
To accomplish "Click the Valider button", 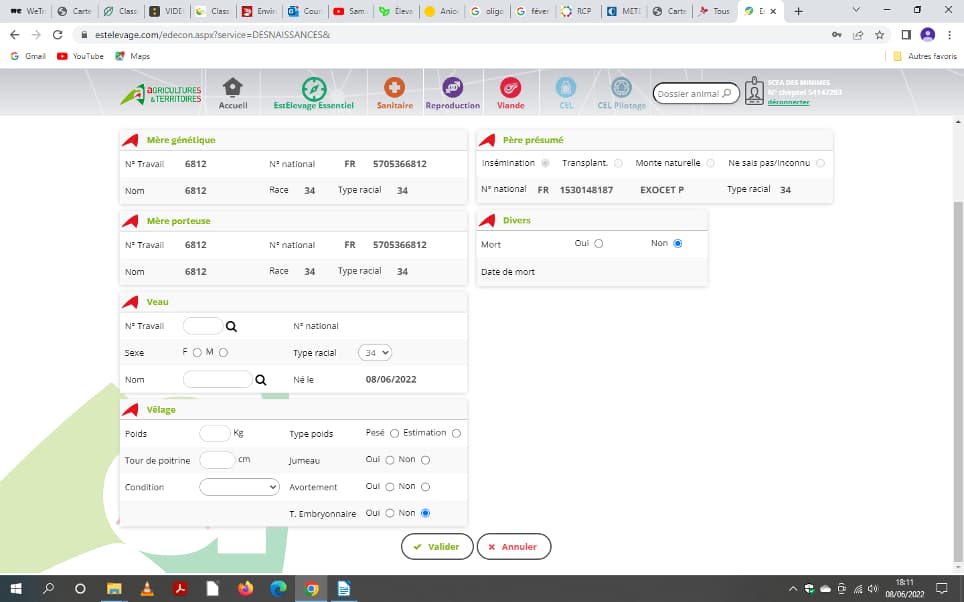I will [x=436, y=547].
